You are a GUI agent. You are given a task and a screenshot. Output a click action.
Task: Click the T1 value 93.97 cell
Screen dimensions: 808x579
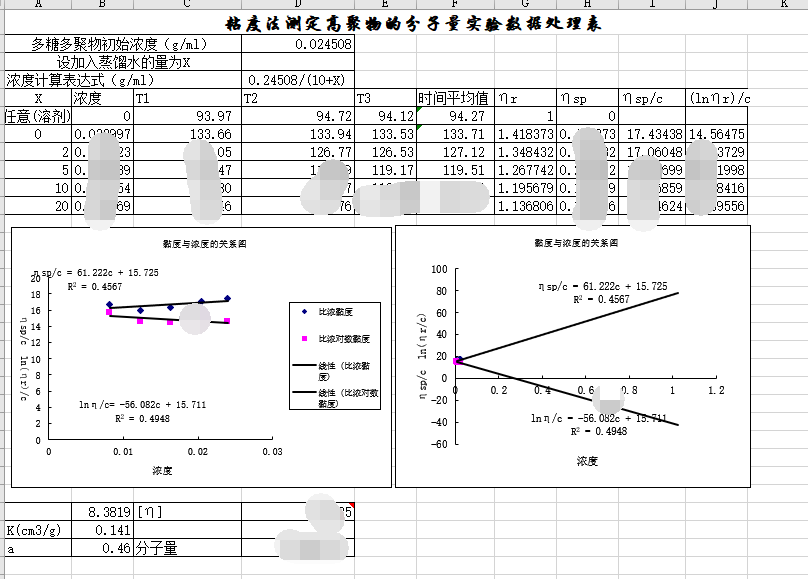[x=187, y=116]
